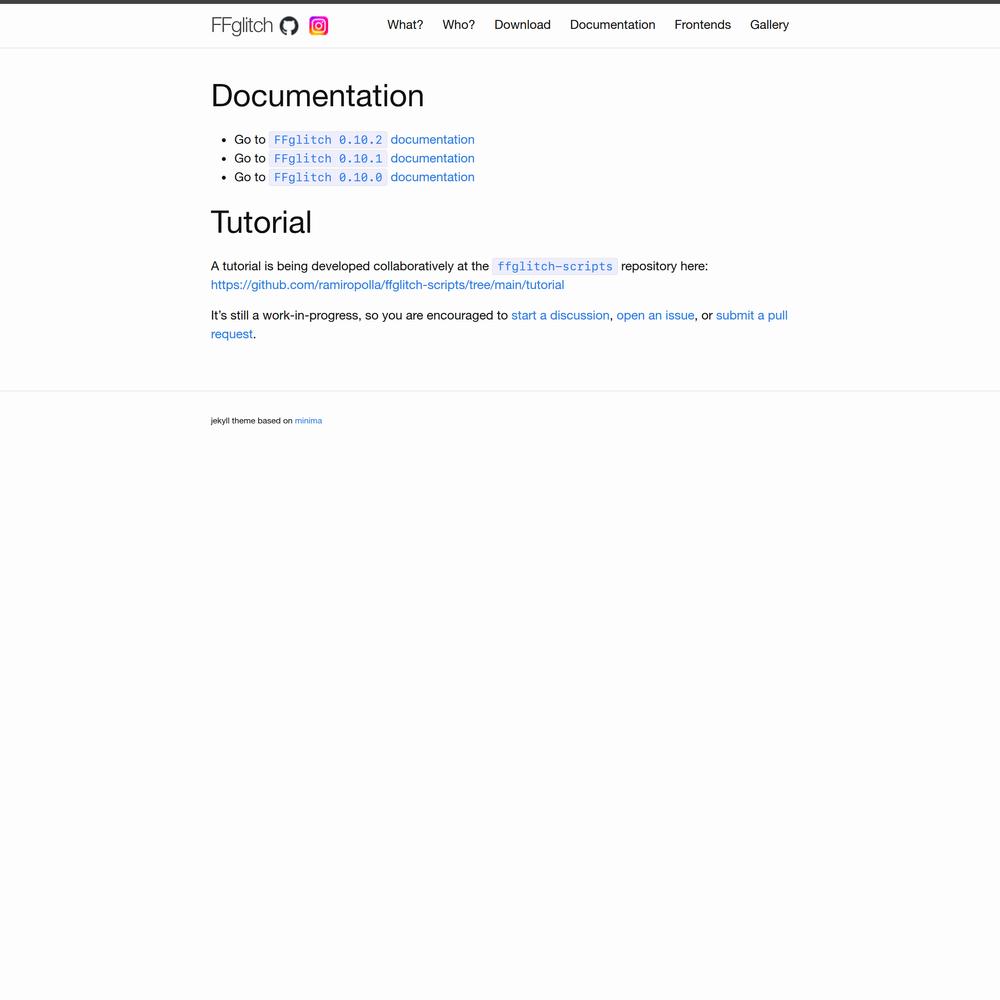Click the FFglitch 0.10.2 code label

coord(328,140)
